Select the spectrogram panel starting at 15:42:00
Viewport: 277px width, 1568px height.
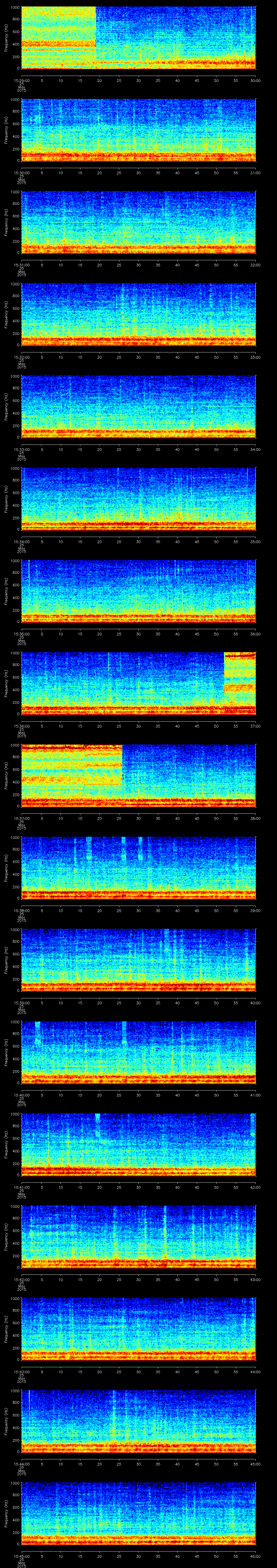(x=138, y=1237)
